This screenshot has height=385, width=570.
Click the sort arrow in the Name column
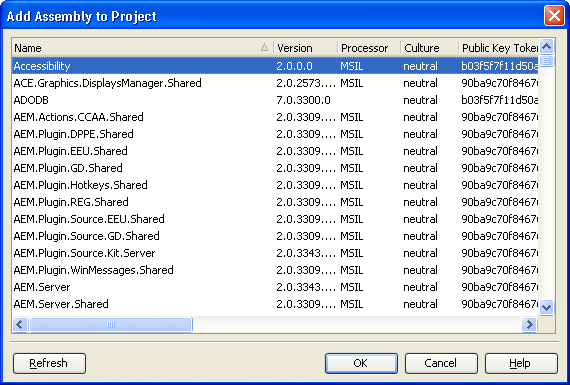(264, 47)
